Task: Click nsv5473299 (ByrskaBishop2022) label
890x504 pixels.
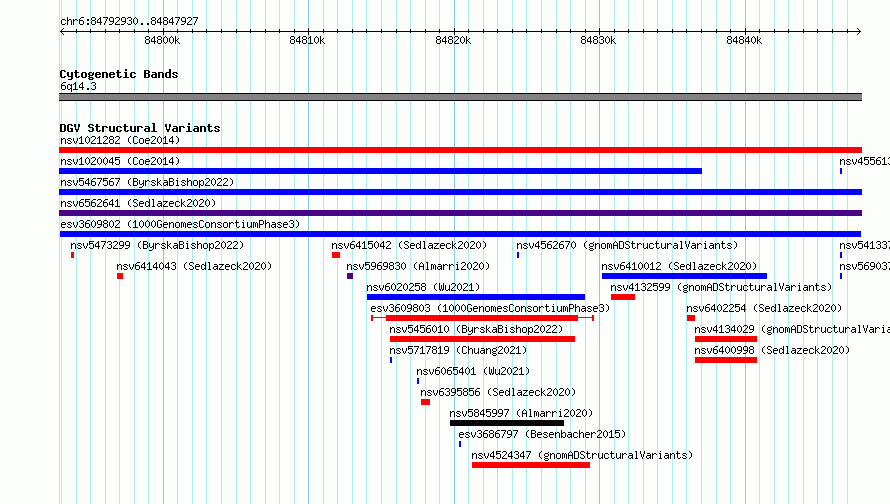Action: (x=157, y=245)
